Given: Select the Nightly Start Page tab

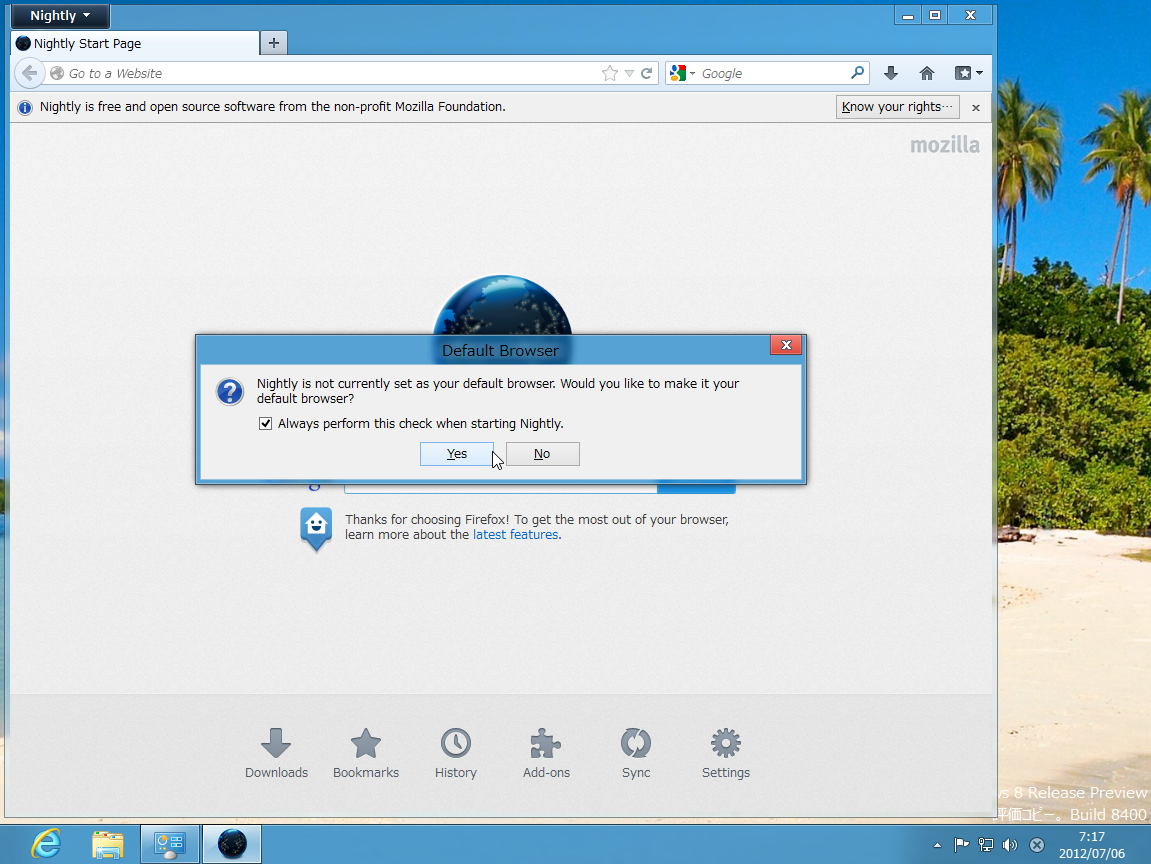Looking at the screenshot, I should pos(136,43).
